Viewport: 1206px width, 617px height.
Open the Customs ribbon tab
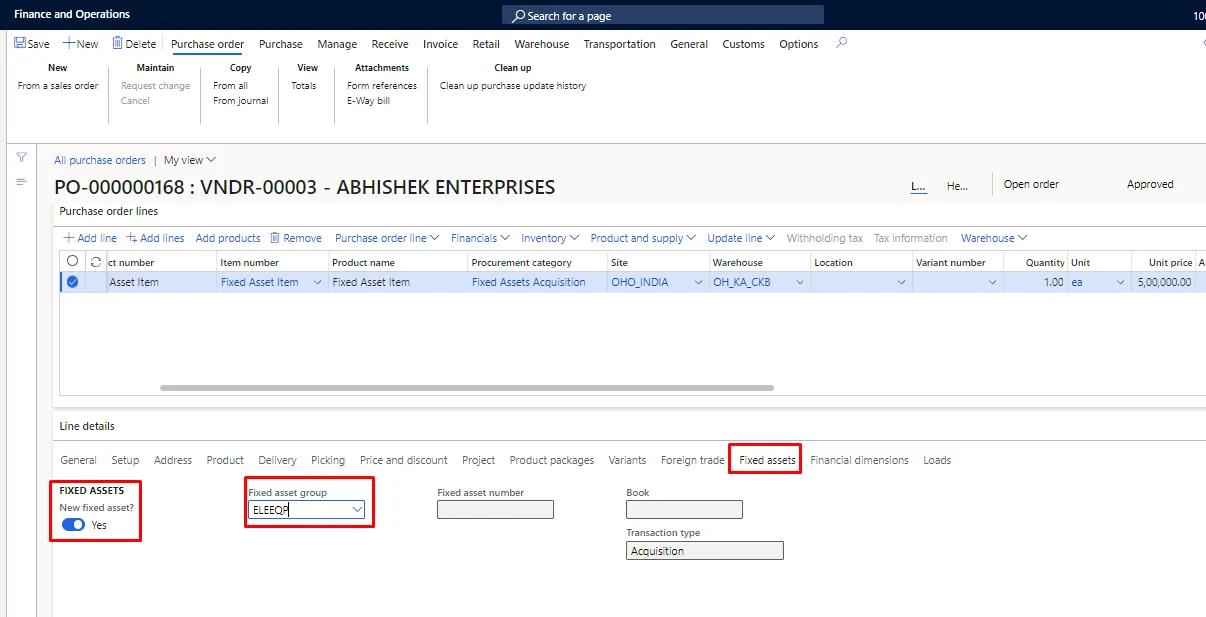click(x=743, y=44)
